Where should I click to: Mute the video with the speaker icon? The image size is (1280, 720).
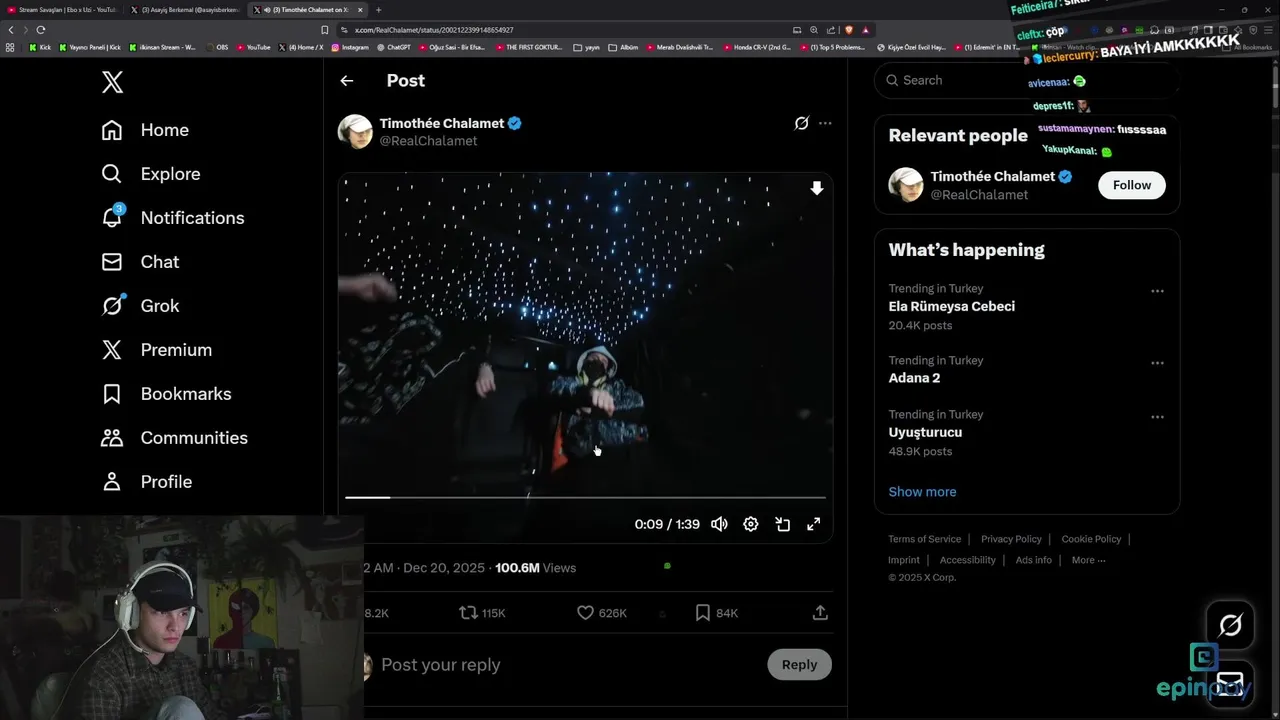pyautogui.click(x=719, y=524)
